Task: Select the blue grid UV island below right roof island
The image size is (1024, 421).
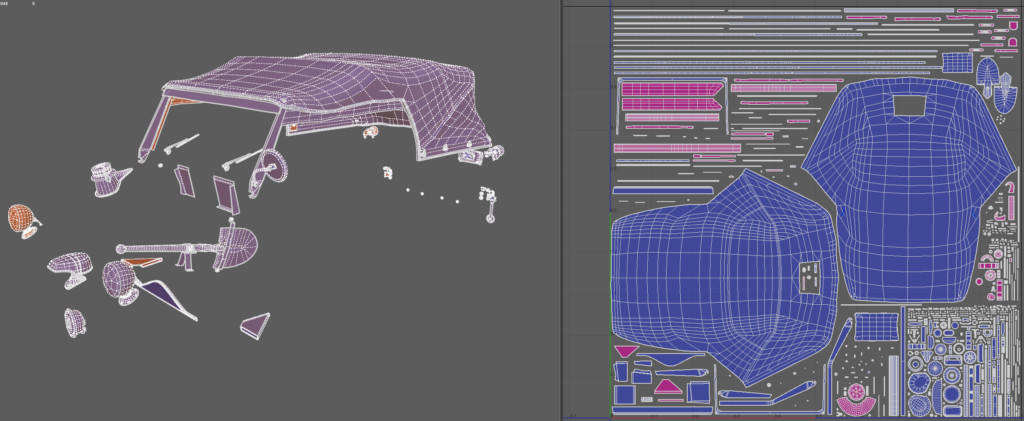Action: tap(876, 326)
